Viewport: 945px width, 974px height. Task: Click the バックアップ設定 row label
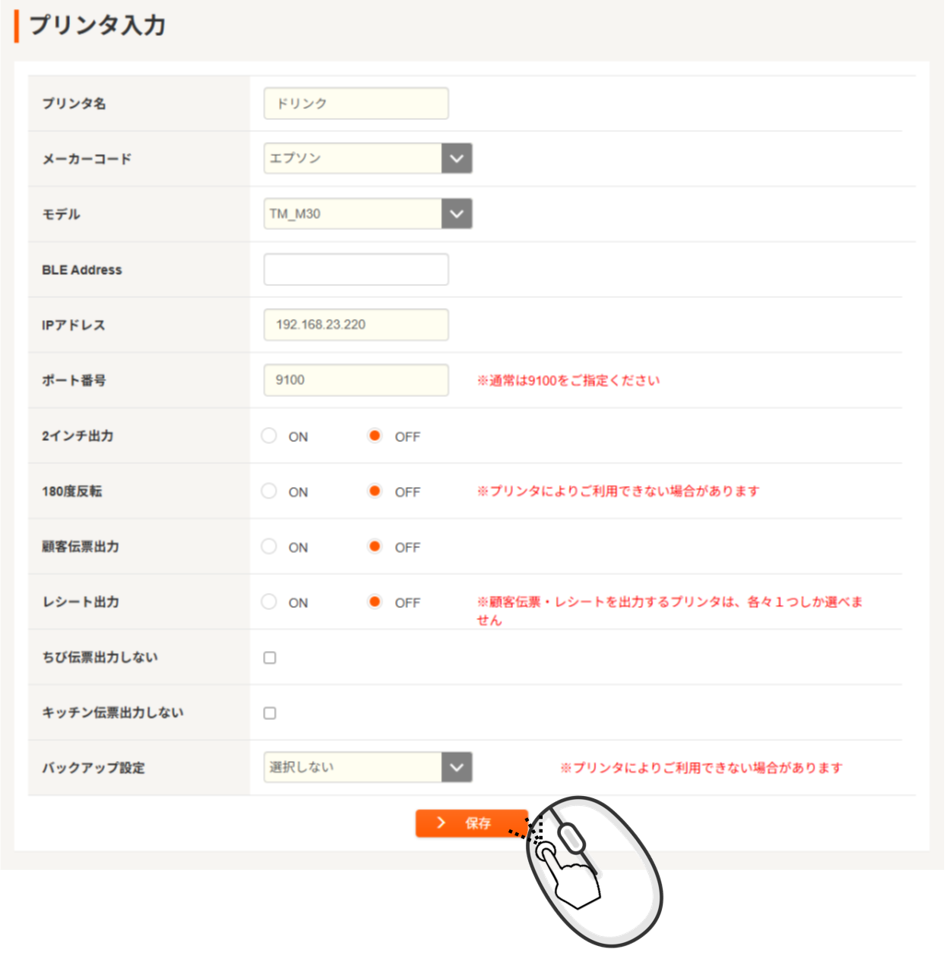(x=93, y=768)
